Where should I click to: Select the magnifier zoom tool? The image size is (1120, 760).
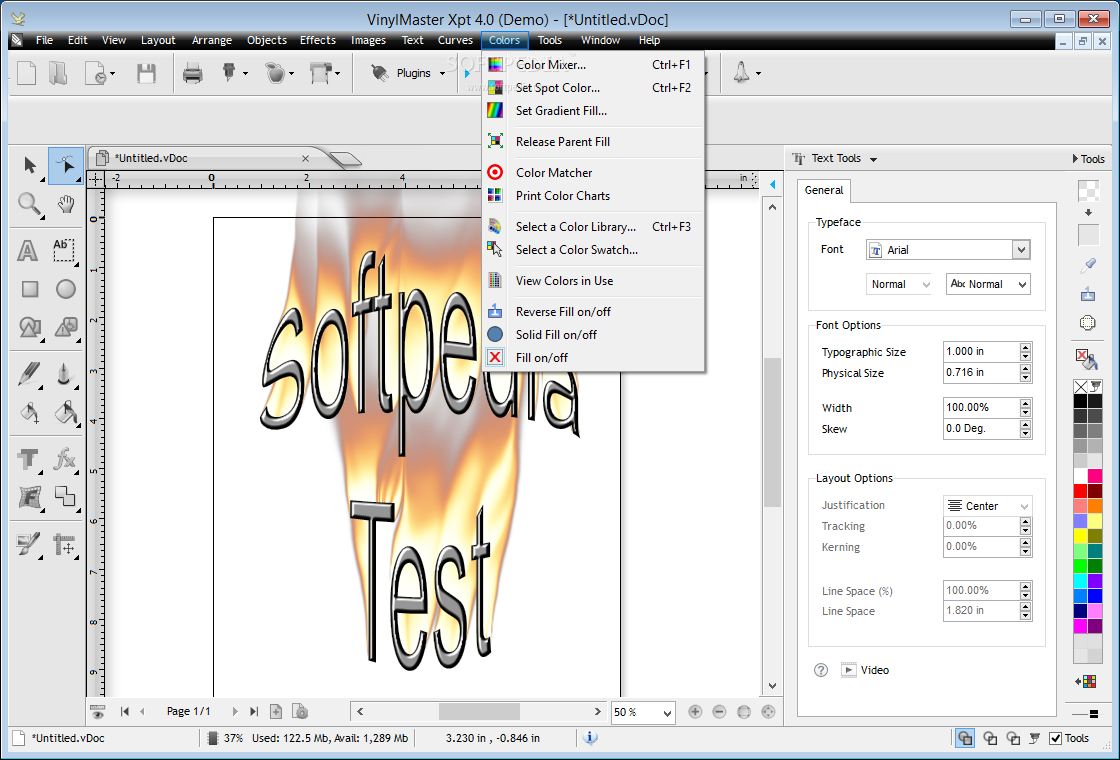click(x=29, y=205)
